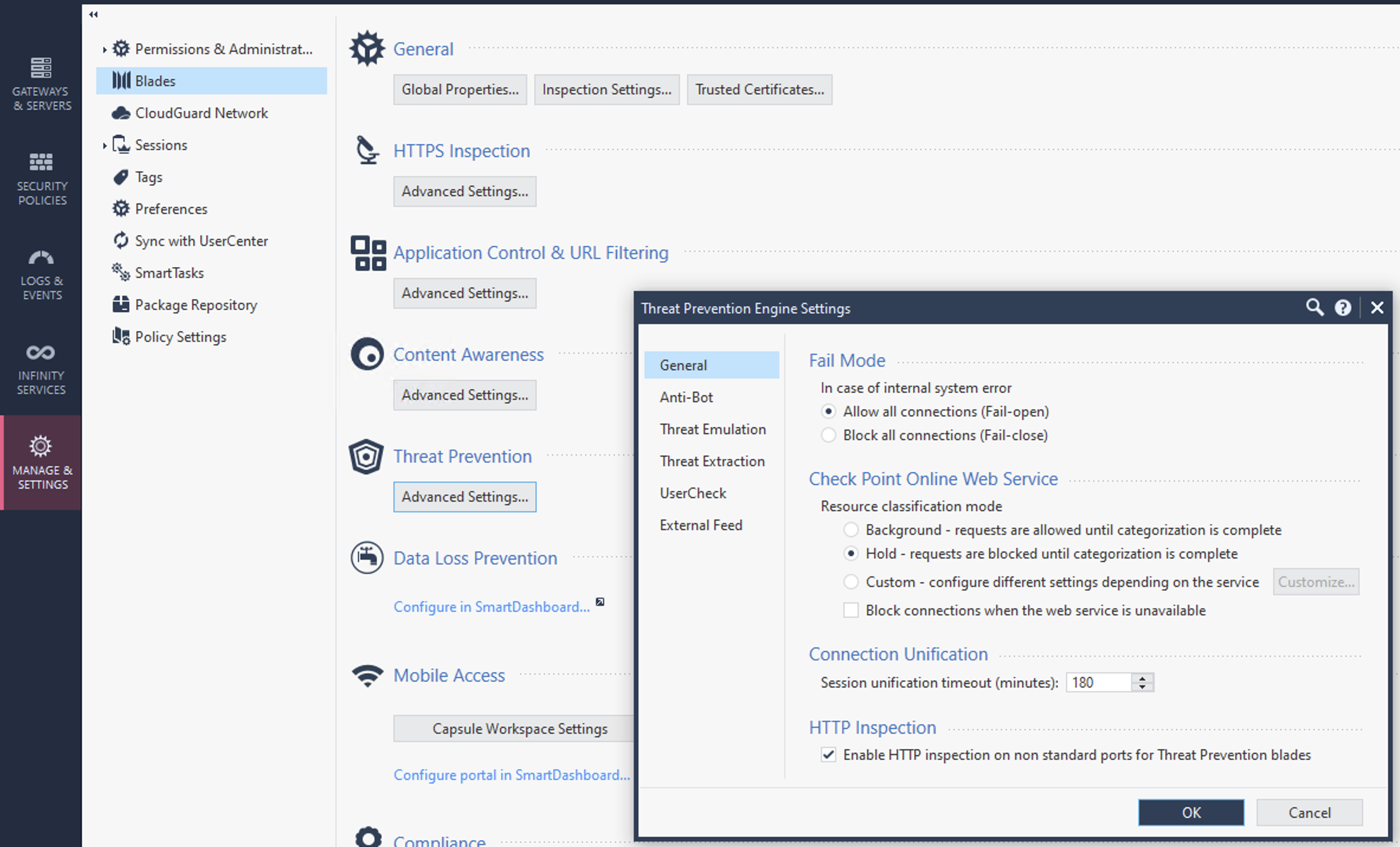Click the Application Control & URL Filtering icon
This screenshot has width=1400, height=847.
point(368,253)
